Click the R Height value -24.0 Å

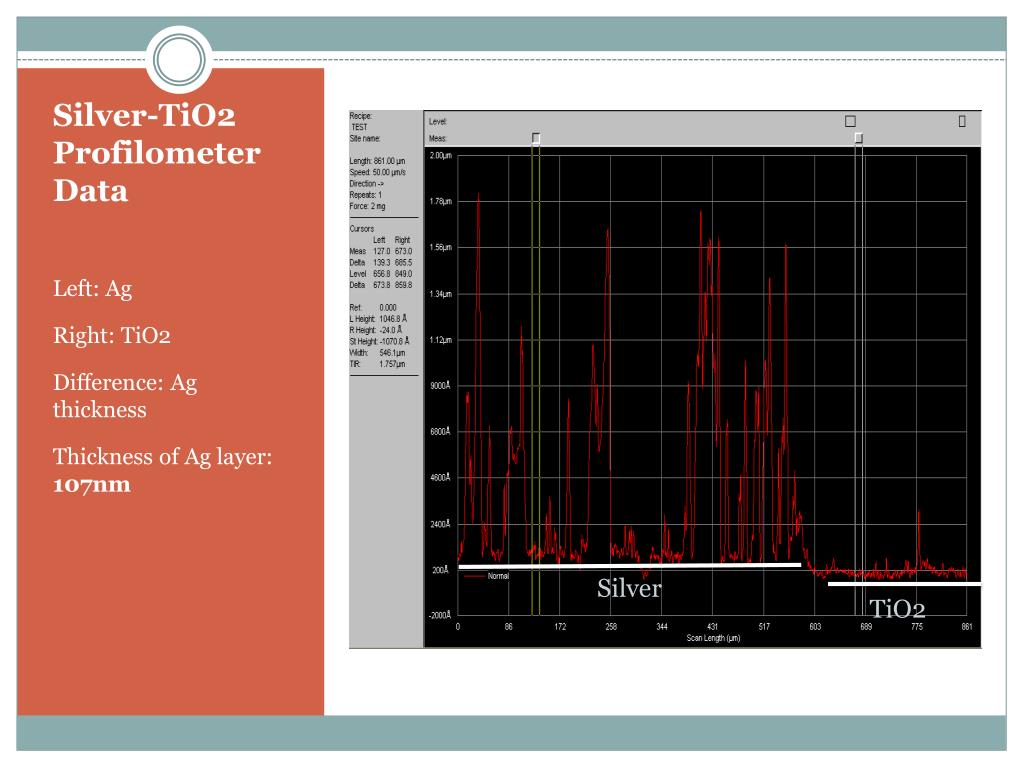tap(391, 330)
